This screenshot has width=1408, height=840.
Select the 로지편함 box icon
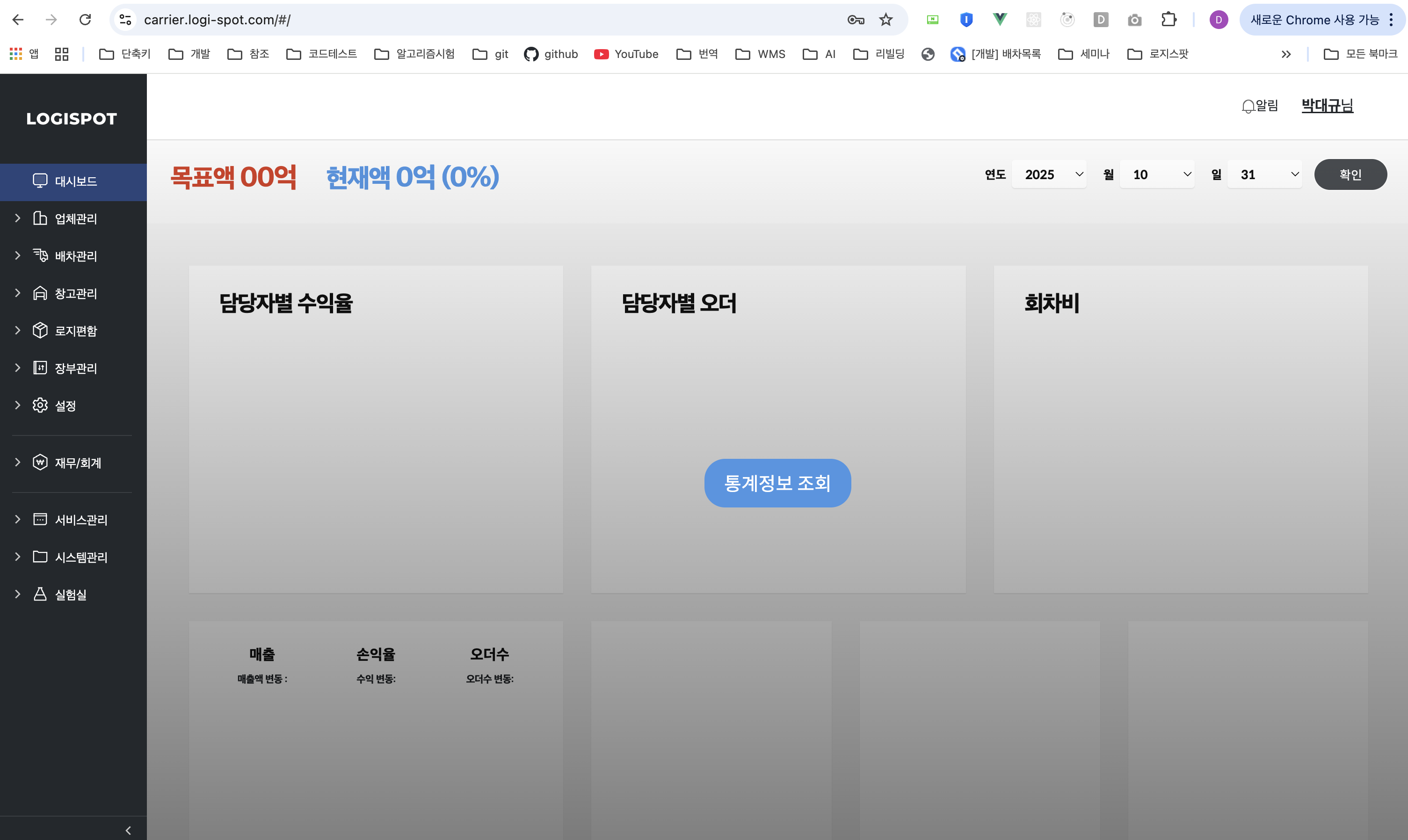pos(40,331)
